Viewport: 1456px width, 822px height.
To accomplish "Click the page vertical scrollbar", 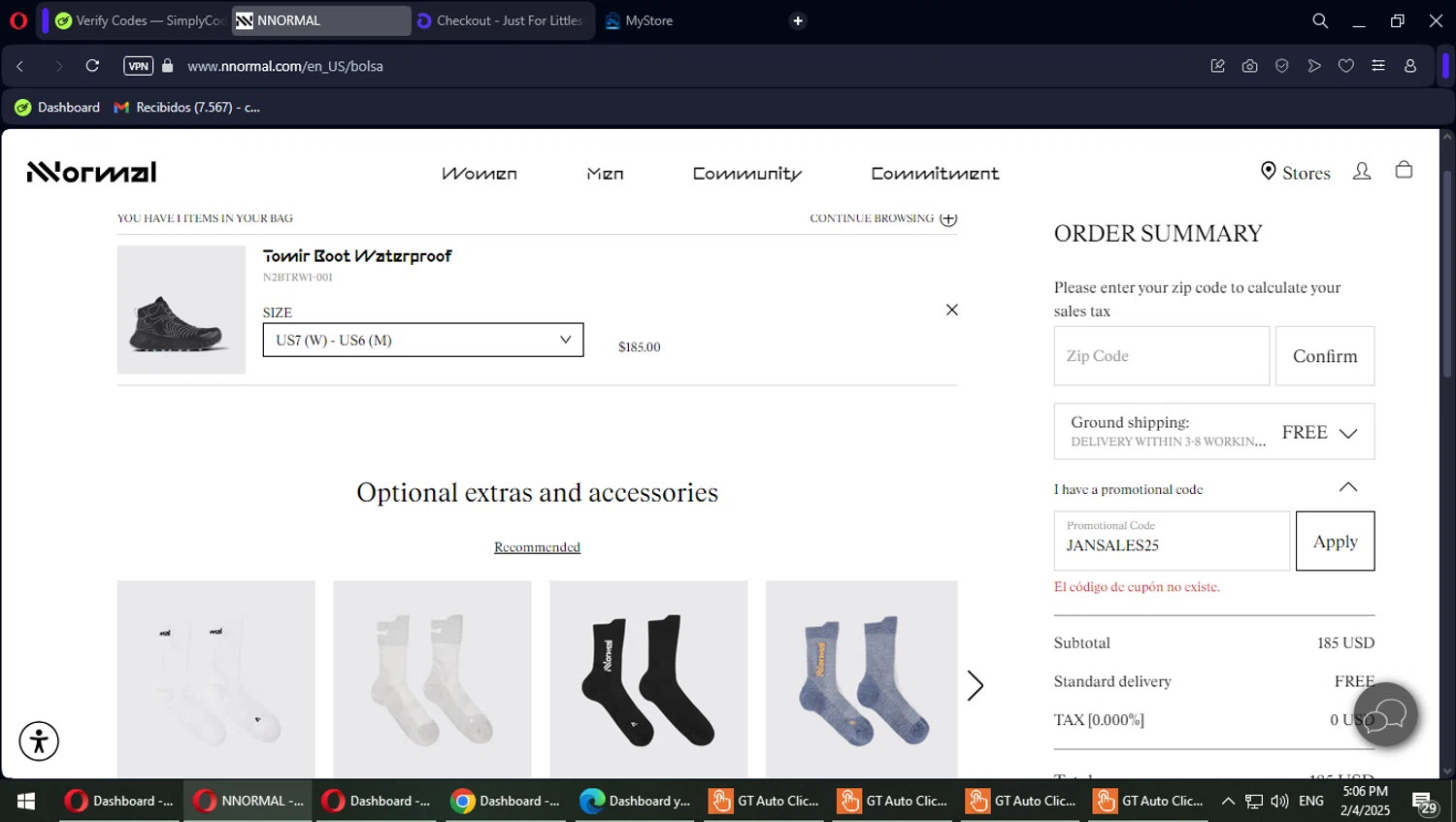I will click(x=1446, y=275).
